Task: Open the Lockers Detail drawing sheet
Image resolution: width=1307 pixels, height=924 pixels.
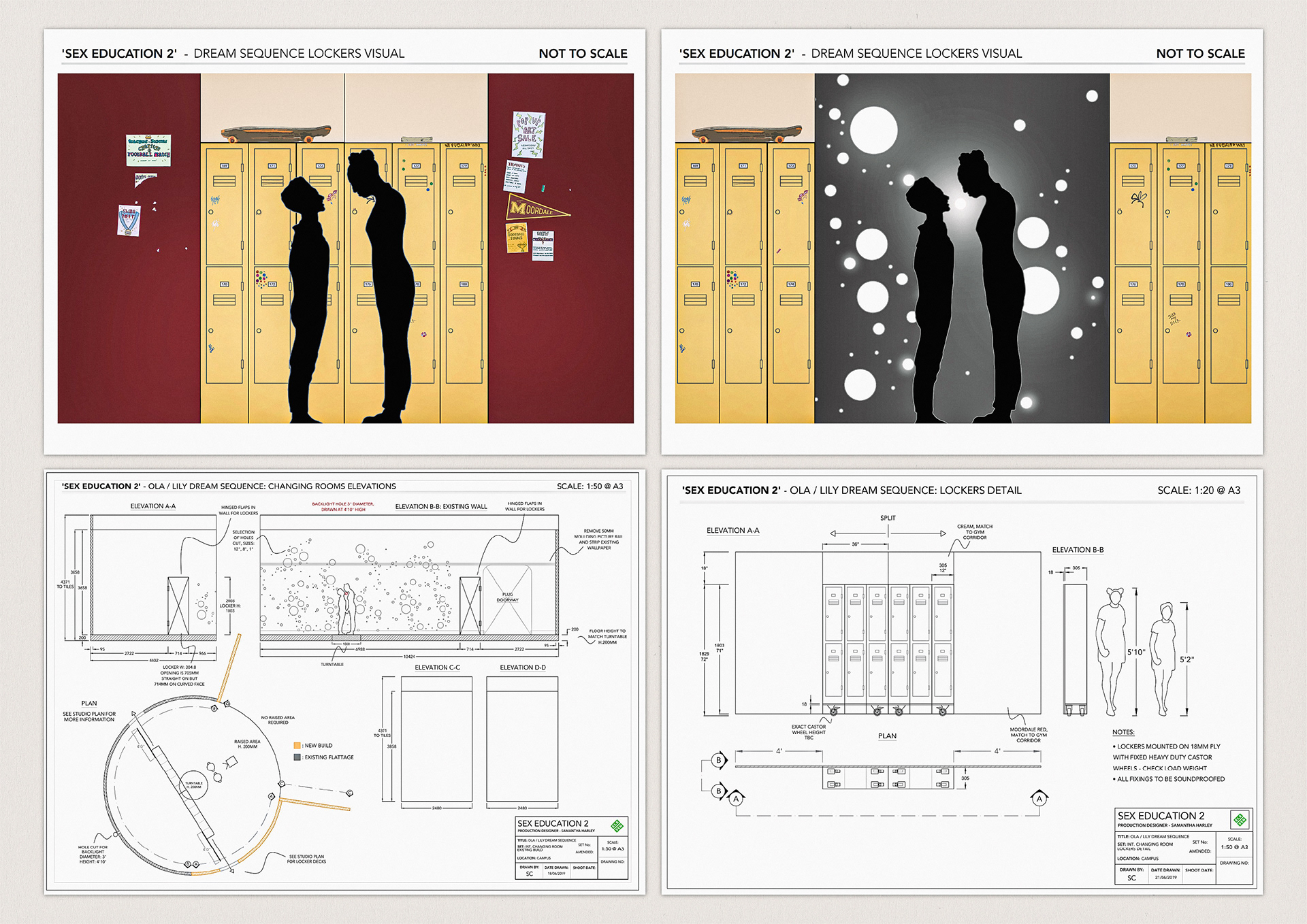Action: point(962,681)
